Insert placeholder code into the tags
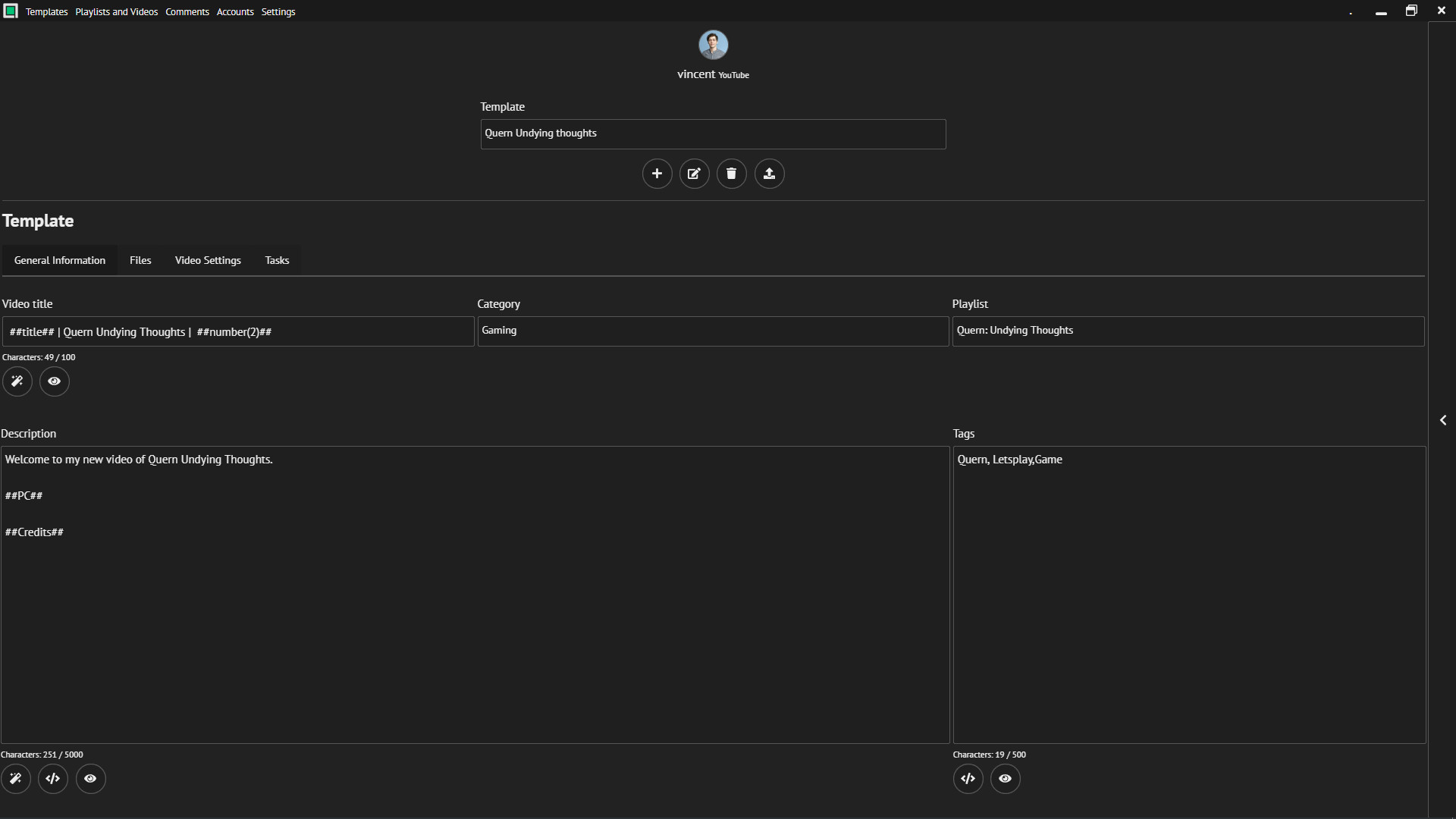This screenshot has height=819, width=1456. pos(968,779)
